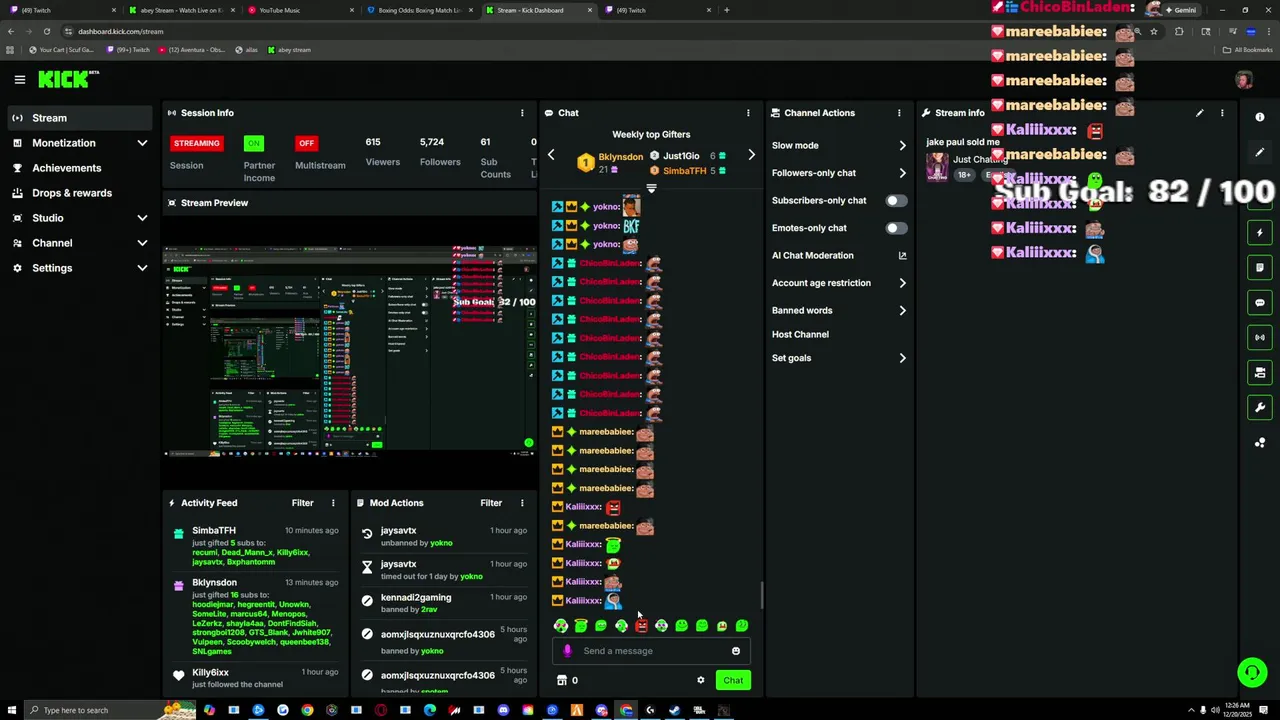Click the stream preview thumbnail
The width and height of the screenshot is (1280, 720).
(x=350, y=350)
